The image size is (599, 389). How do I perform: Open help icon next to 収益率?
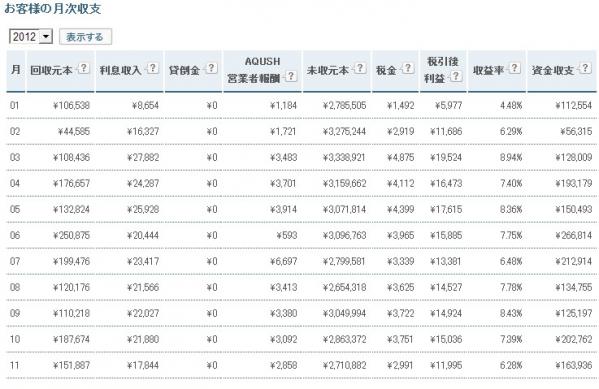click(515, 68)
